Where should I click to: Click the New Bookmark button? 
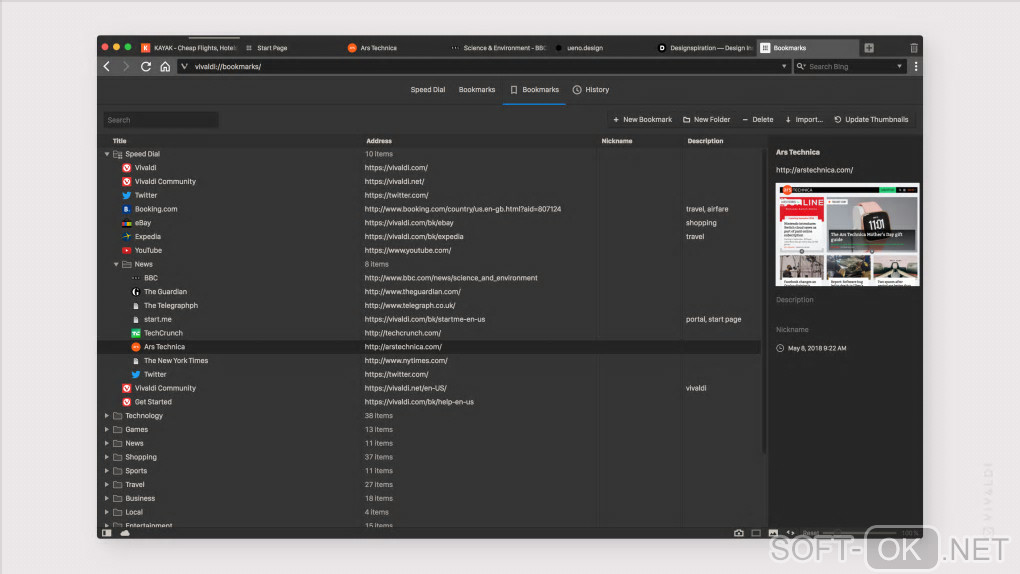coord(643,120)
